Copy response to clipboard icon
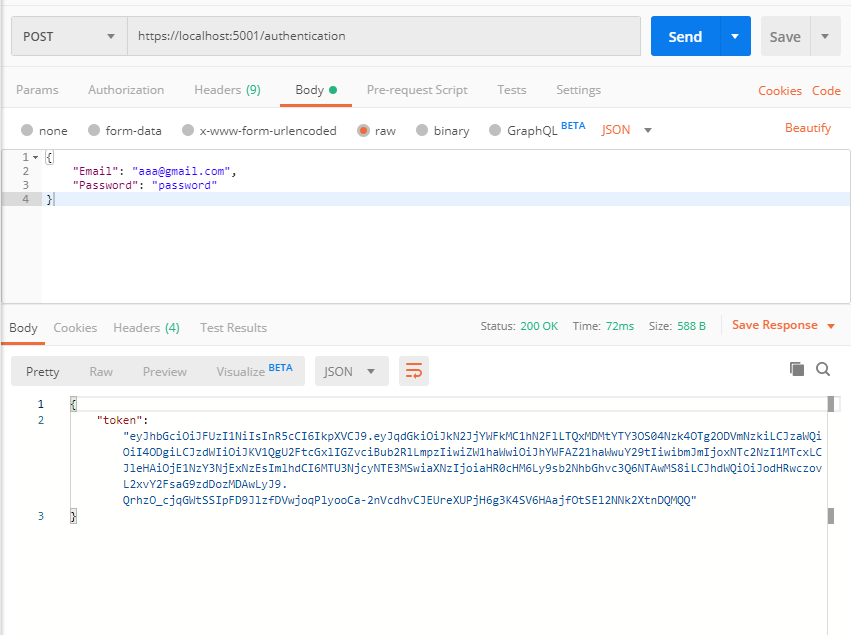 [797, 369]
